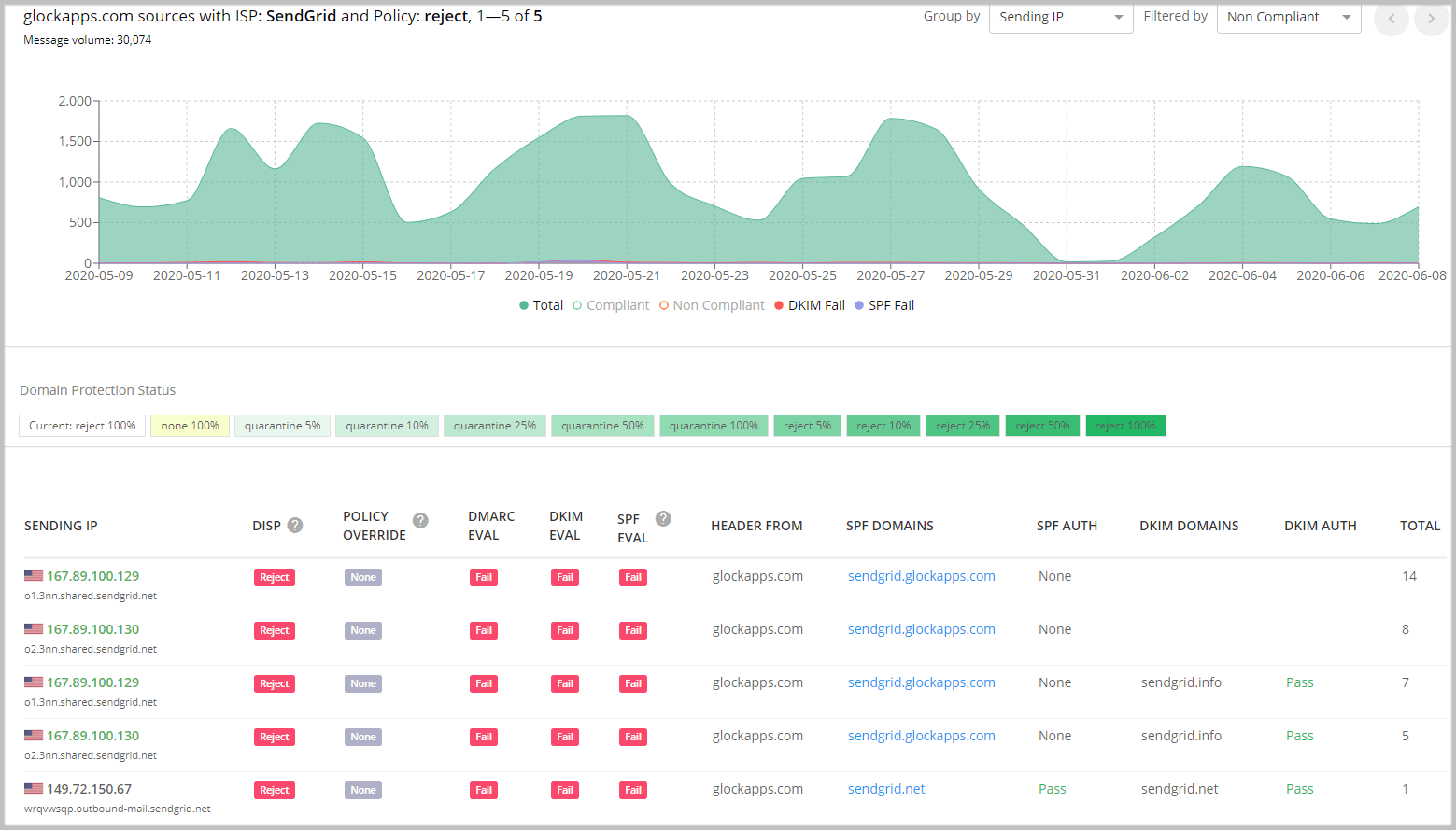Select the quarantine 25% policy swatch
The width and height of the screenshot is (1456, 830).
[x=495, y=426]
